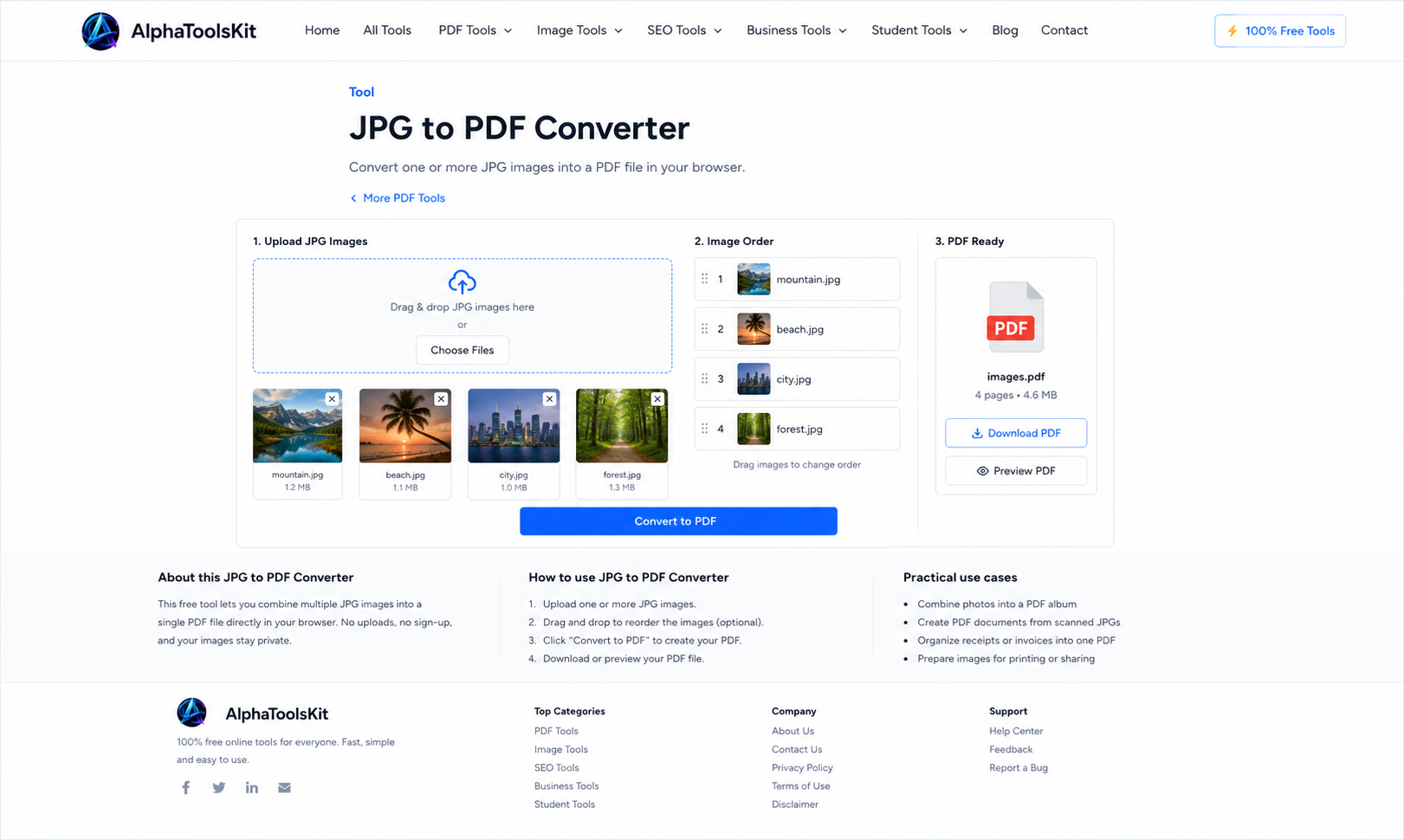Click the email envelope icon in footer

[x=284, y=787]
